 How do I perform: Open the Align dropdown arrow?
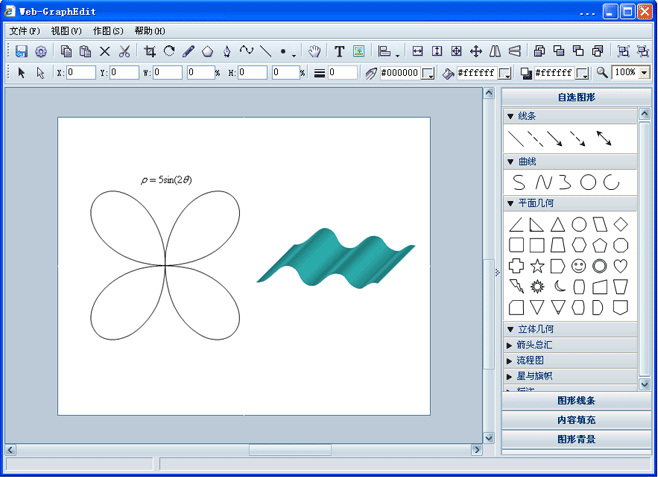(397, 55)
